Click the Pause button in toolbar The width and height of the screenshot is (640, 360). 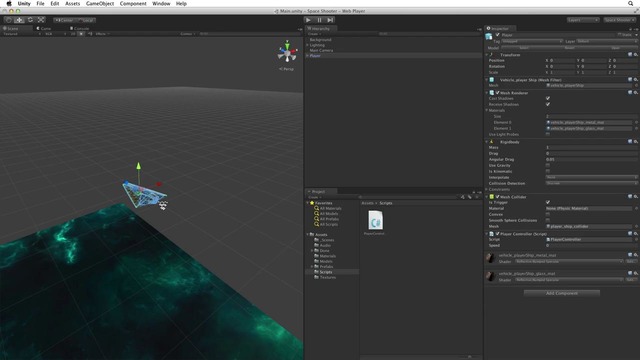320,20
